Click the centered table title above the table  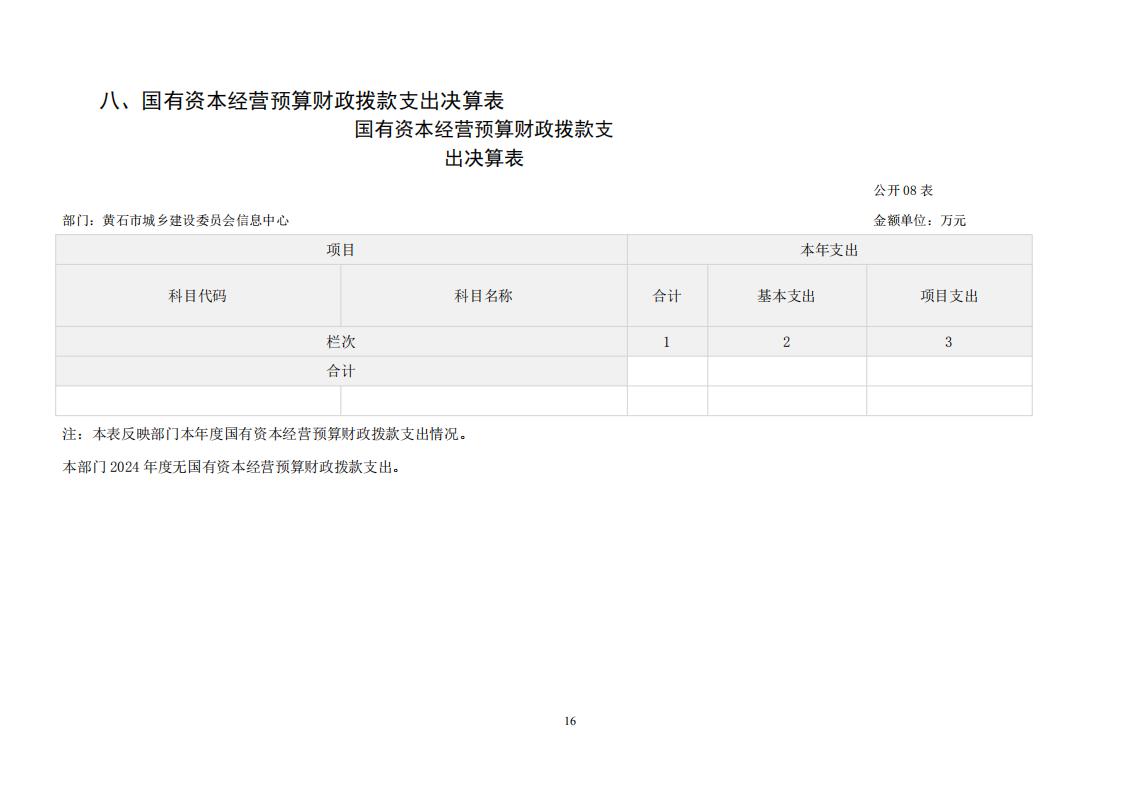pos(484,144)
